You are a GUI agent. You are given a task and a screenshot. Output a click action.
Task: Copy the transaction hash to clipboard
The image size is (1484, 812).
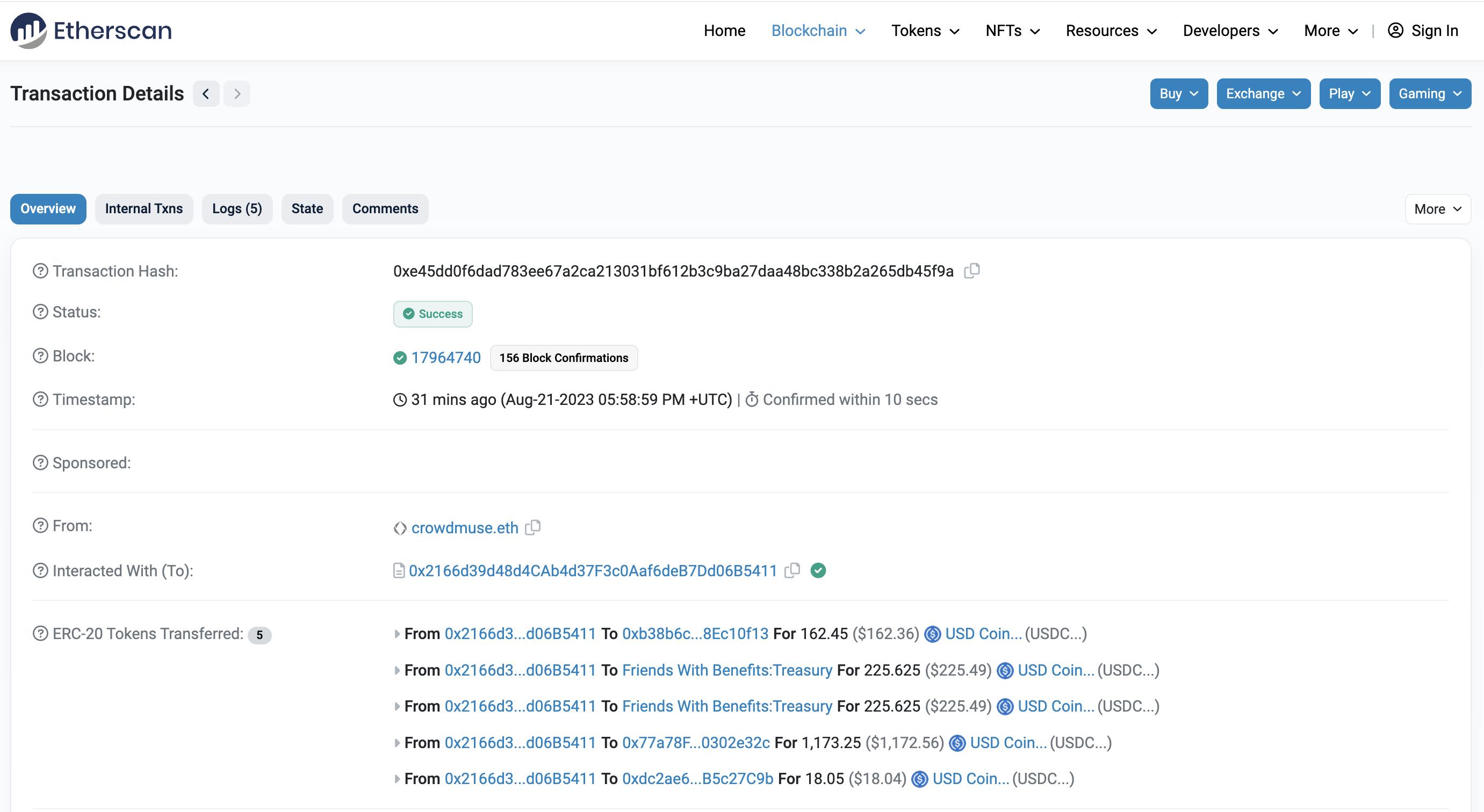click(972, 271)
